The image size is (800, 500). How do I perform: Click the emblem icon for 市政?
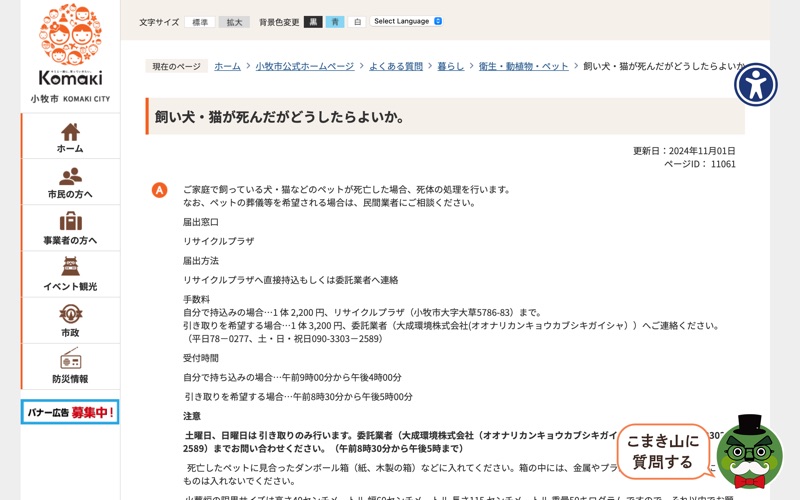70,313
